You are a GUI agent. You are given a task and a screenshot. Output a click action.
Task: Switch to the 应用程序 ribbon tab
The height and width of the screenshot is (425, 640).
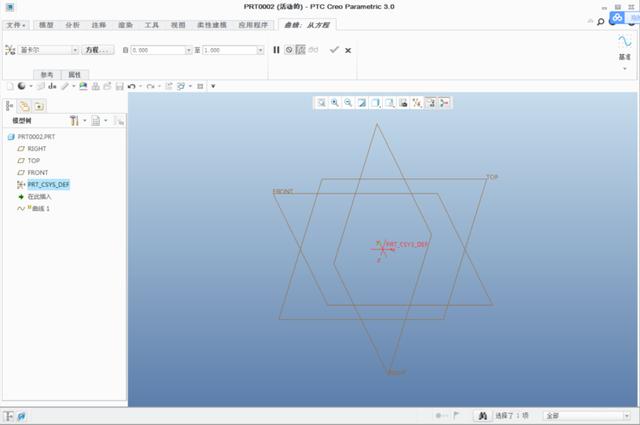[x=253, y=25]
